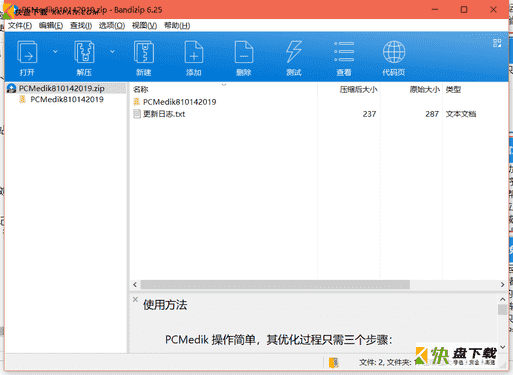
Task: Sort by Original size (原始大小) column
Action: tap(425, 89)
